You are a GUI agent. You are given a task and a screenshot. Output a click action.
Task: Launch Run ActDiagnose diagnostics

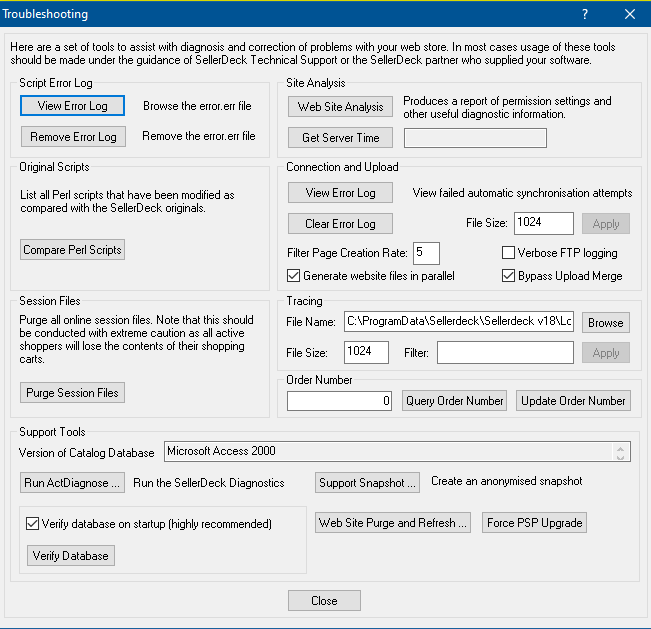tap(73, 483)
